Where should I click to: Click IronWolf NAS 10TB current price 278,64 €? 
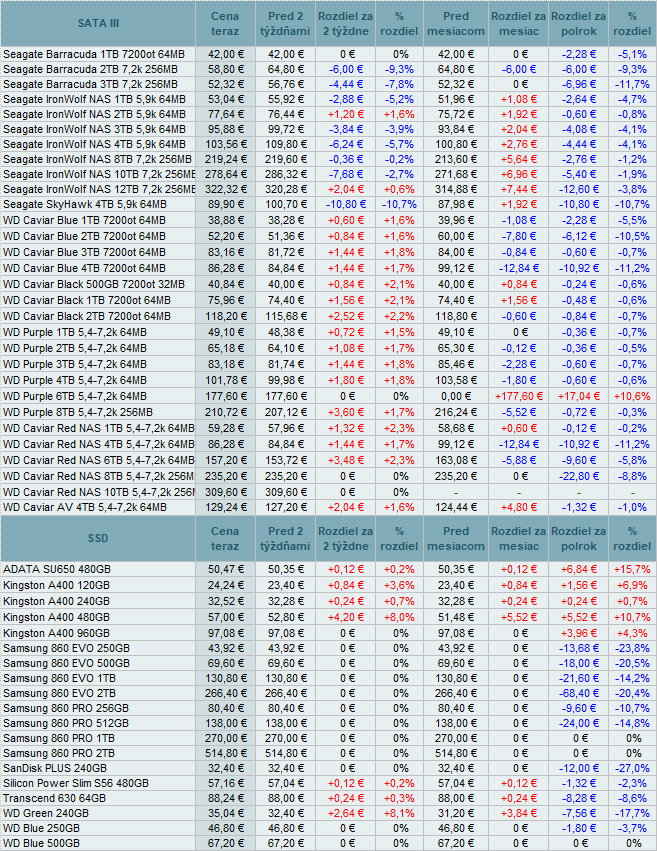226,174
